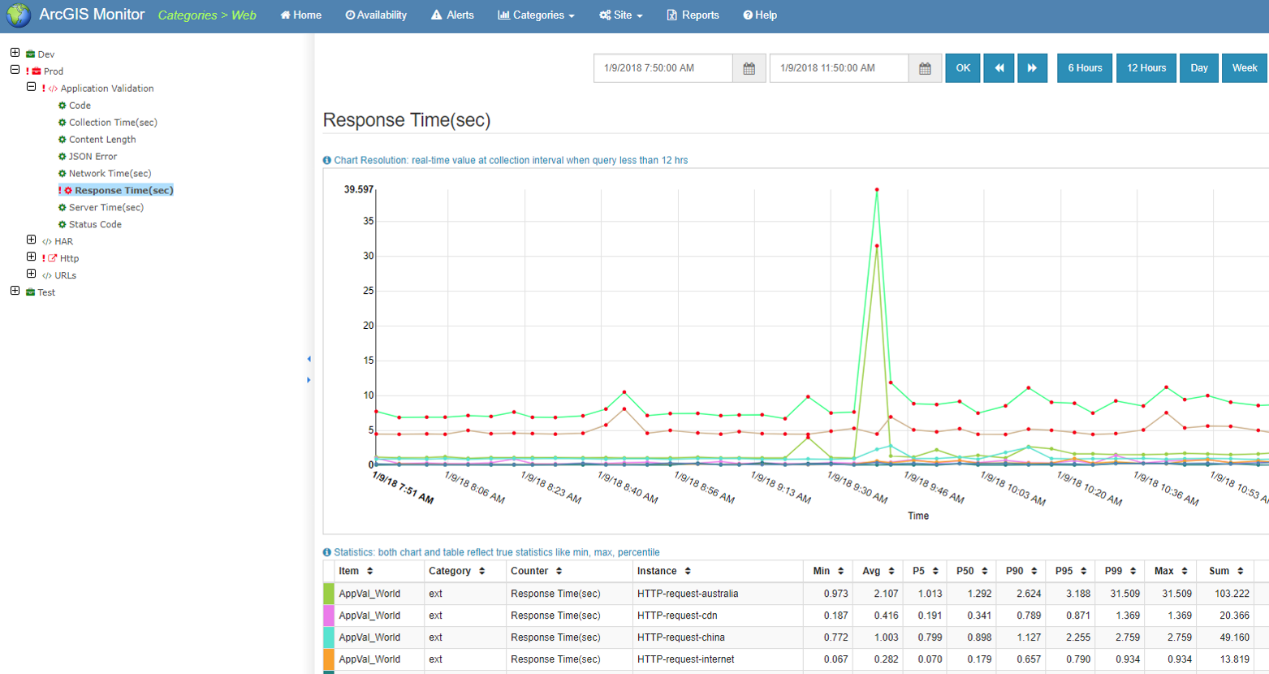The width and height of the screenshot is (1269, 674).
Task: Expand the HAR tree node
Action: (x=31, y=241)
